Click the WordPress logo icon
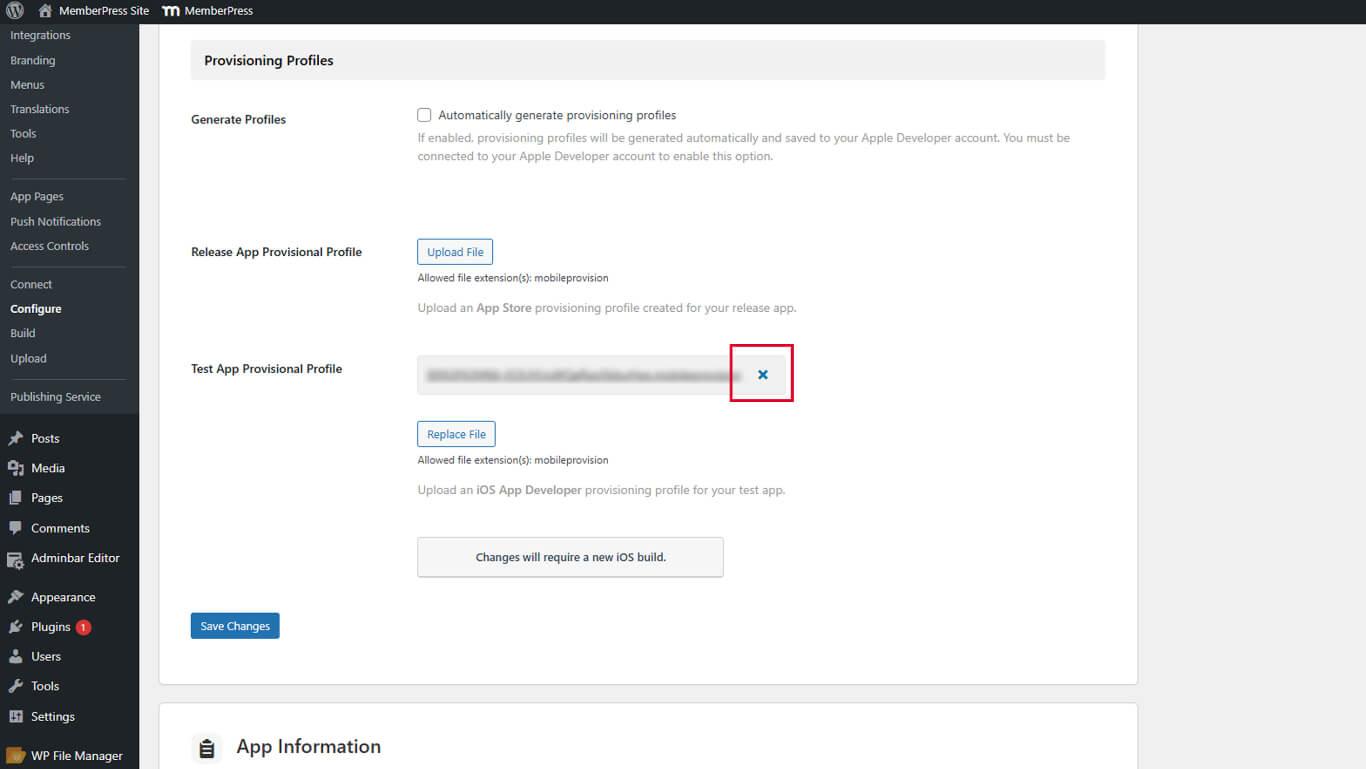Screen dimensions: 1366x769 click(14, 11)
